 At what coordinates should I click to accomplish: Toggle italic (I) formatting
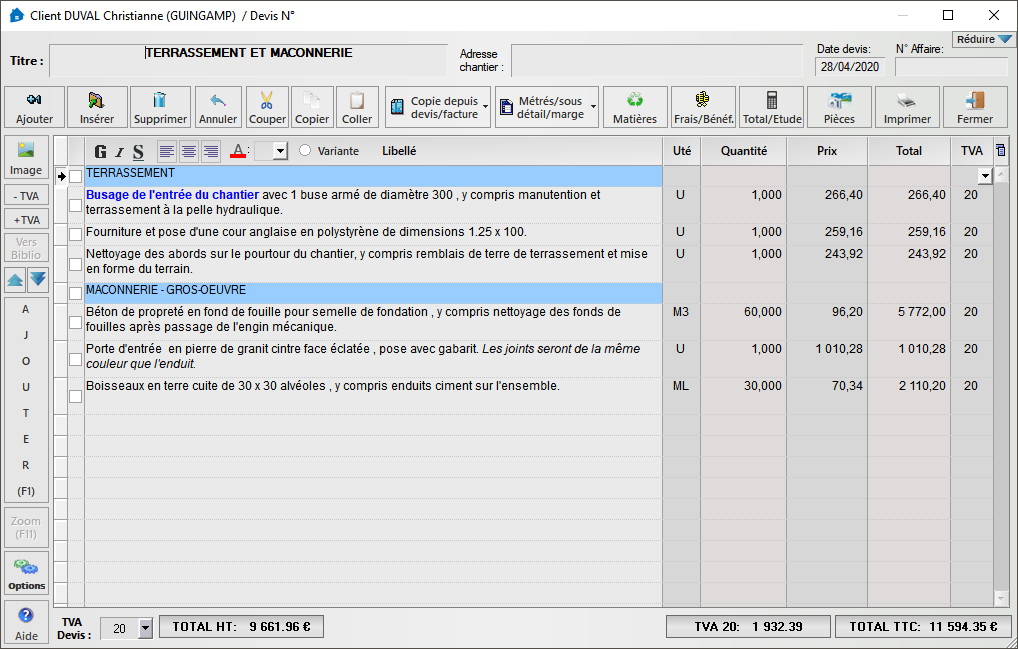click(x=119, y=151)
